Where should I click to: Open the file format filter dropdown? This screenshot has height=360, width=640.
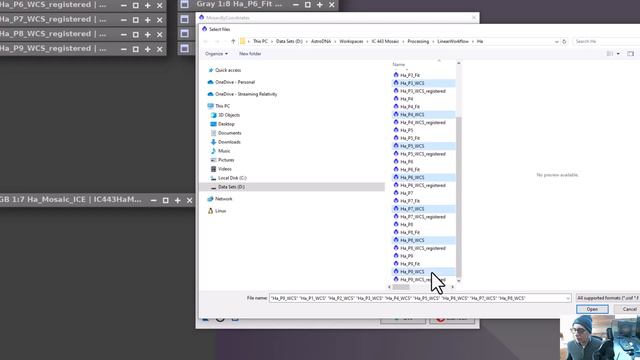607,298
